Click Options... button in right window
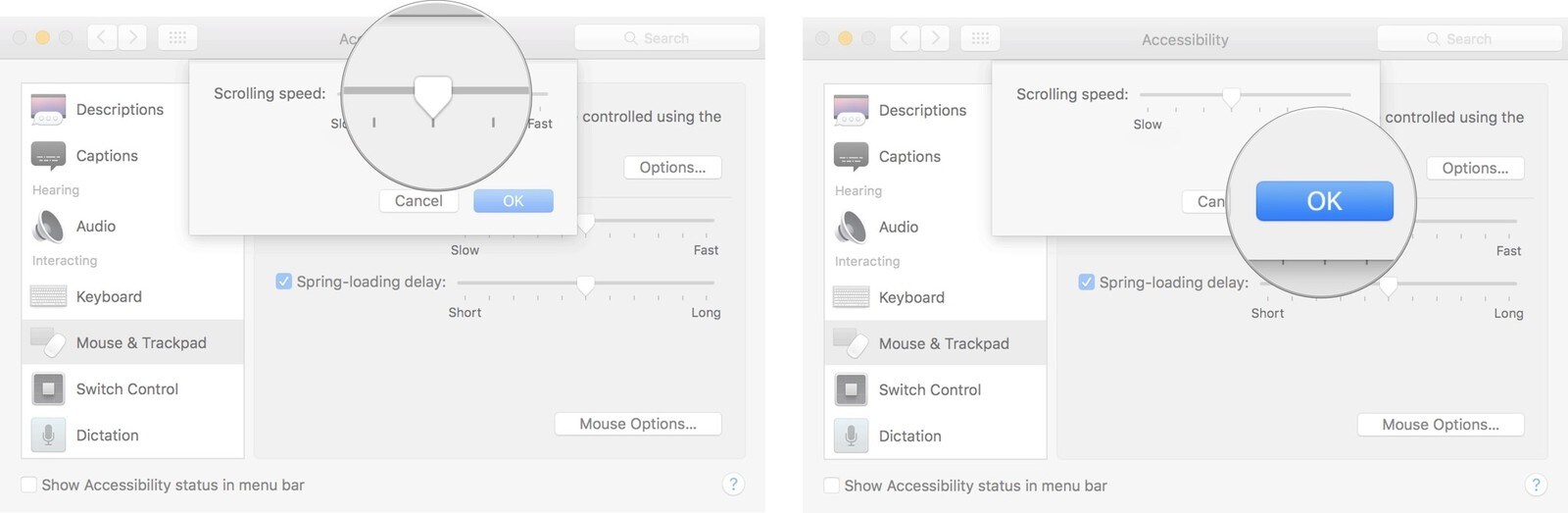Screen dimensions: 1568x513 (1475, 168)
